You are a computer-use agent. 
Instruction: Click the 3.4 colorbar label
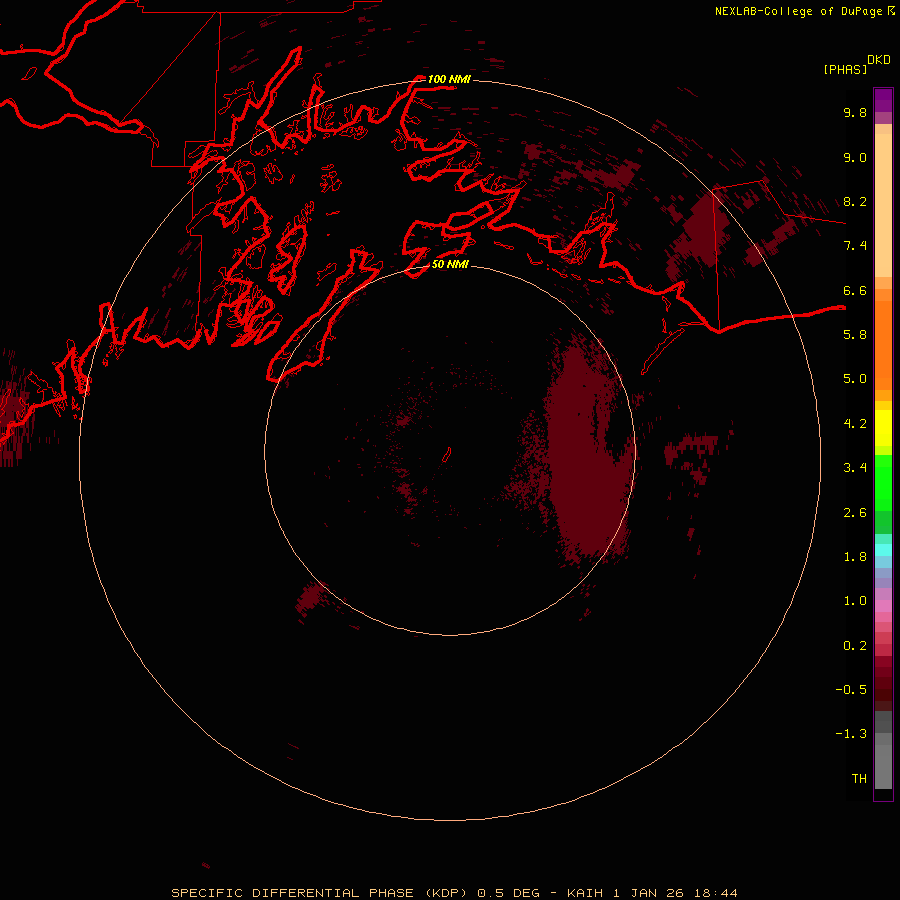[855, 468]
